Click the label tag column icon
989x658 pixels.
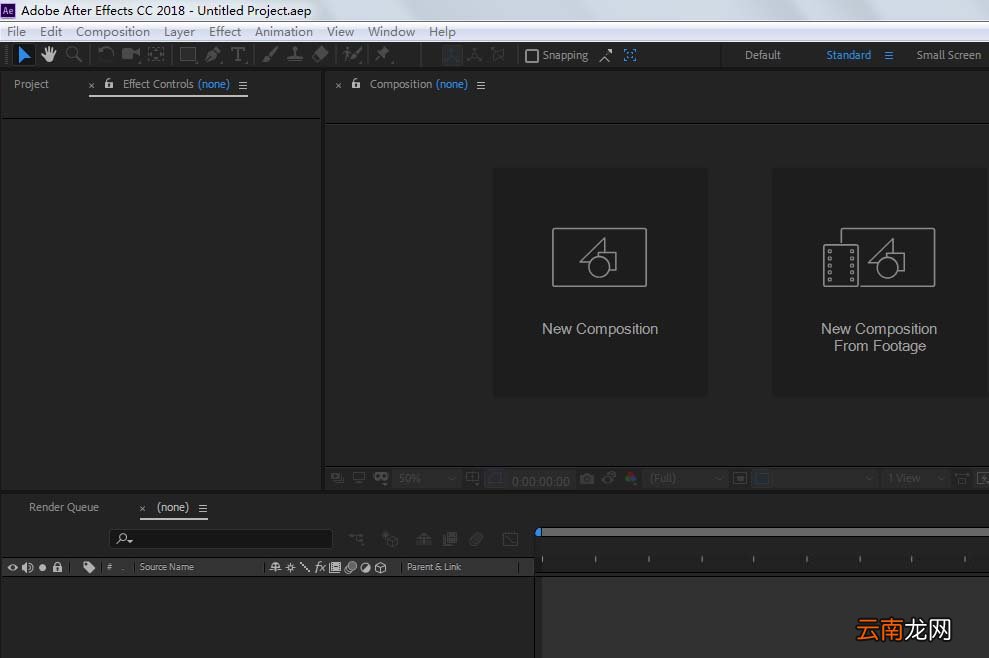pyautogui.click(x=89, y=567)
